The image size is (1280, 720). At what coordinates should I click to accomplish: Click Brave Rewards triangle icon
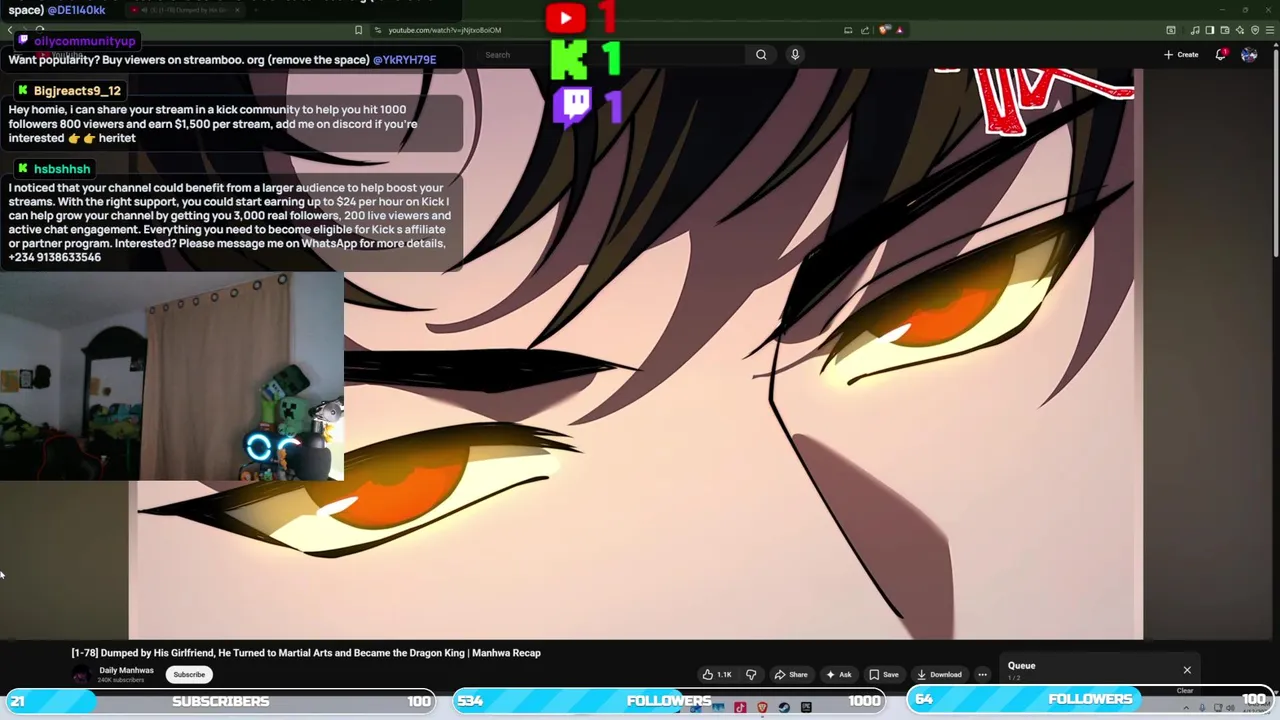tap(900, 30)
